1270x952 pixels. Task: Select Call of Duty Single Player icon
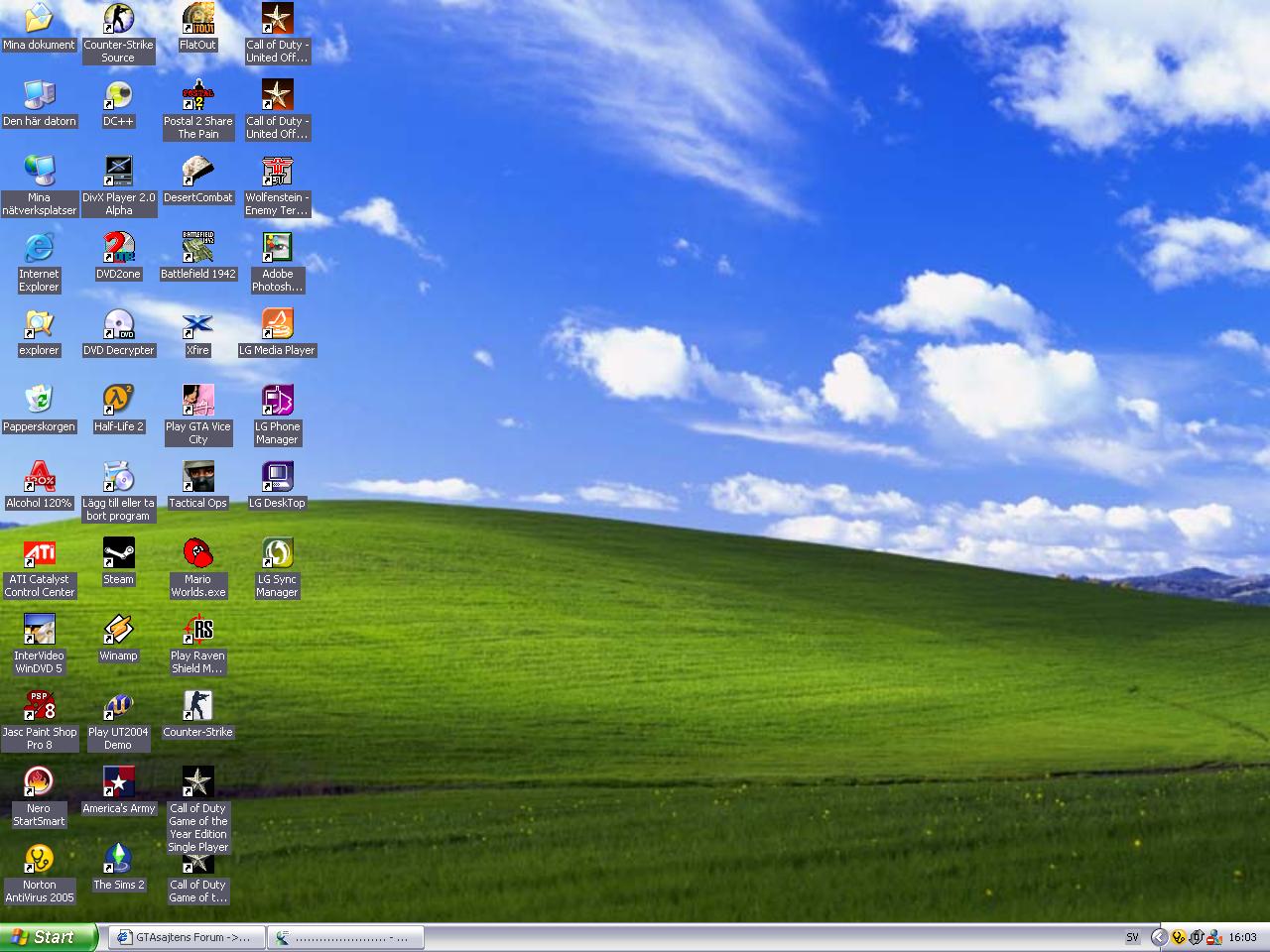[197, 781]
